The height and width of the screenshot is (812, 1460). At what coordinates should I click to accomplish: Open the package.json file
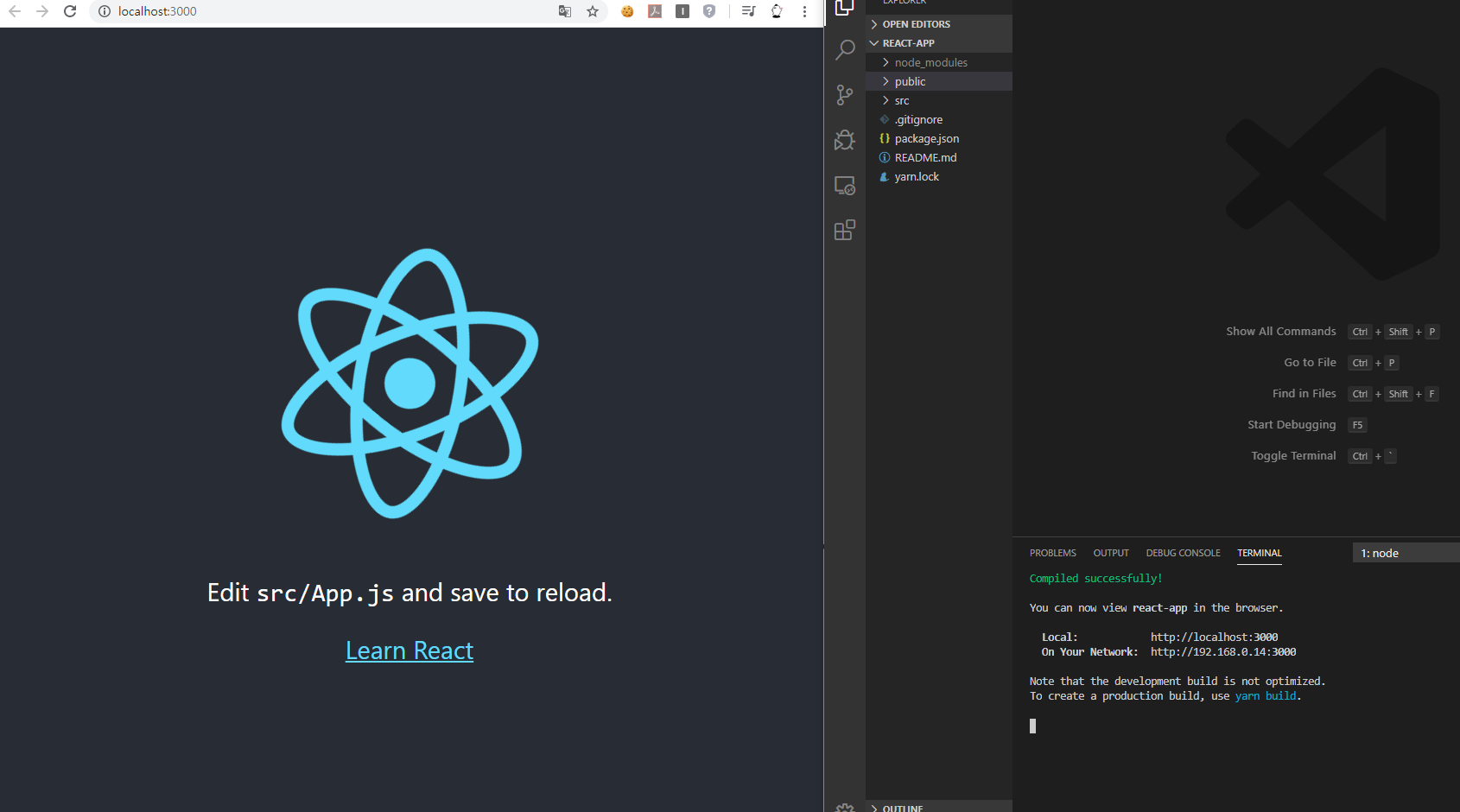(939, 138)
